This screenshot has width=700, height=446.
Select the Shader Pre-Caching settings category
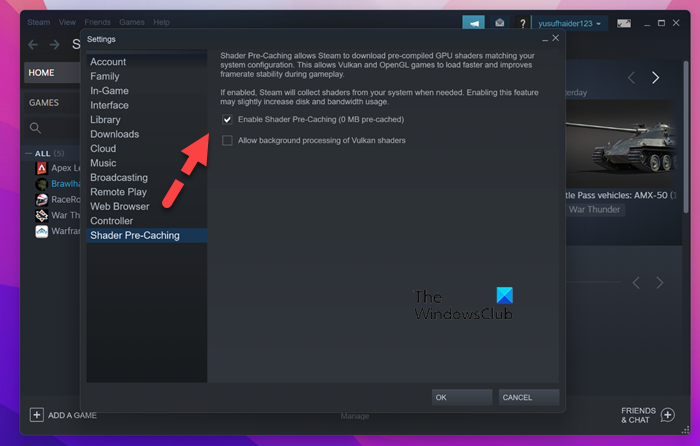146,235
